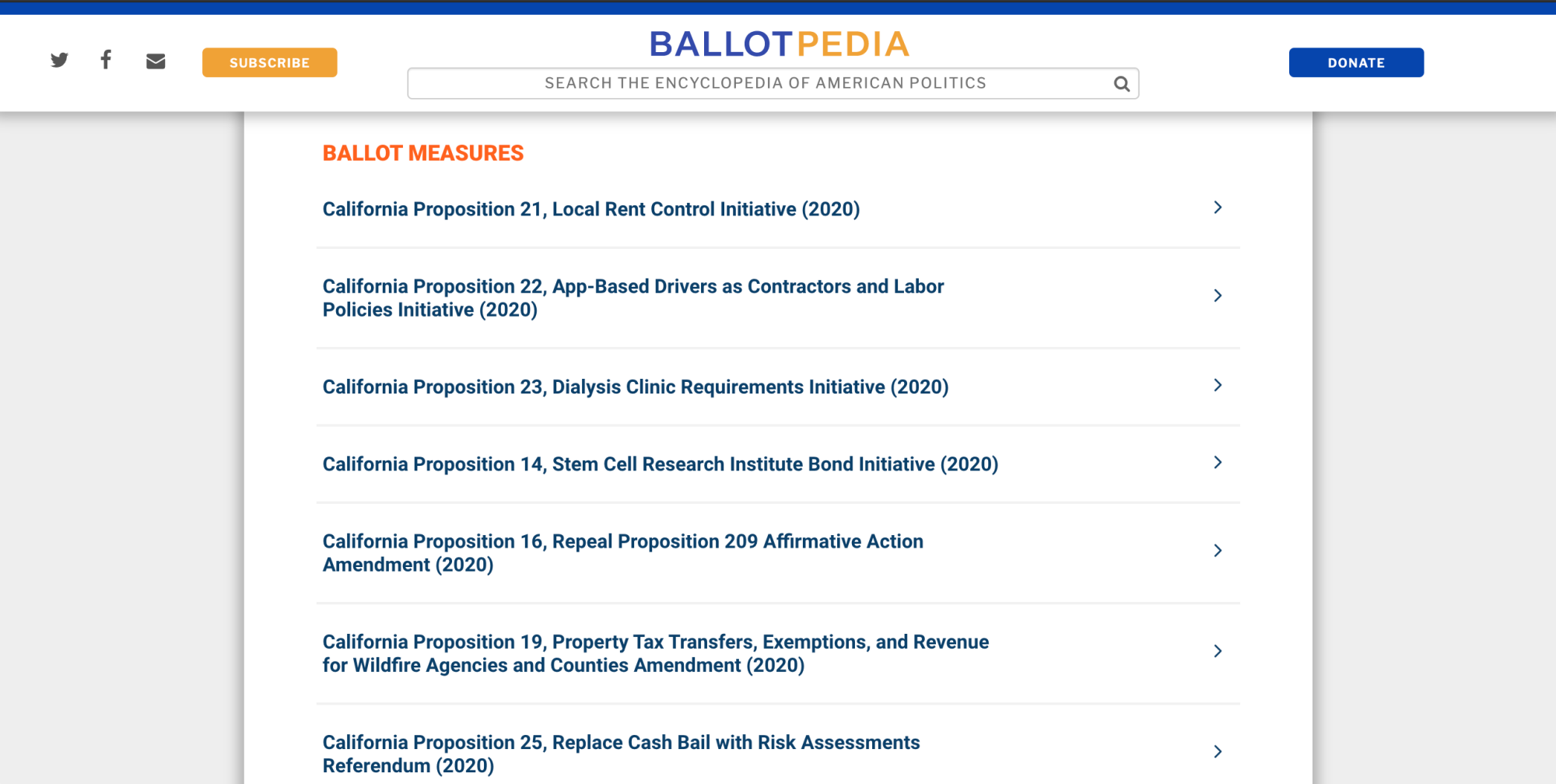Open Proposition 16 Affirmative Action Amendment link
The height and width of the screenshot is (784, 1556).
(622, 553)
